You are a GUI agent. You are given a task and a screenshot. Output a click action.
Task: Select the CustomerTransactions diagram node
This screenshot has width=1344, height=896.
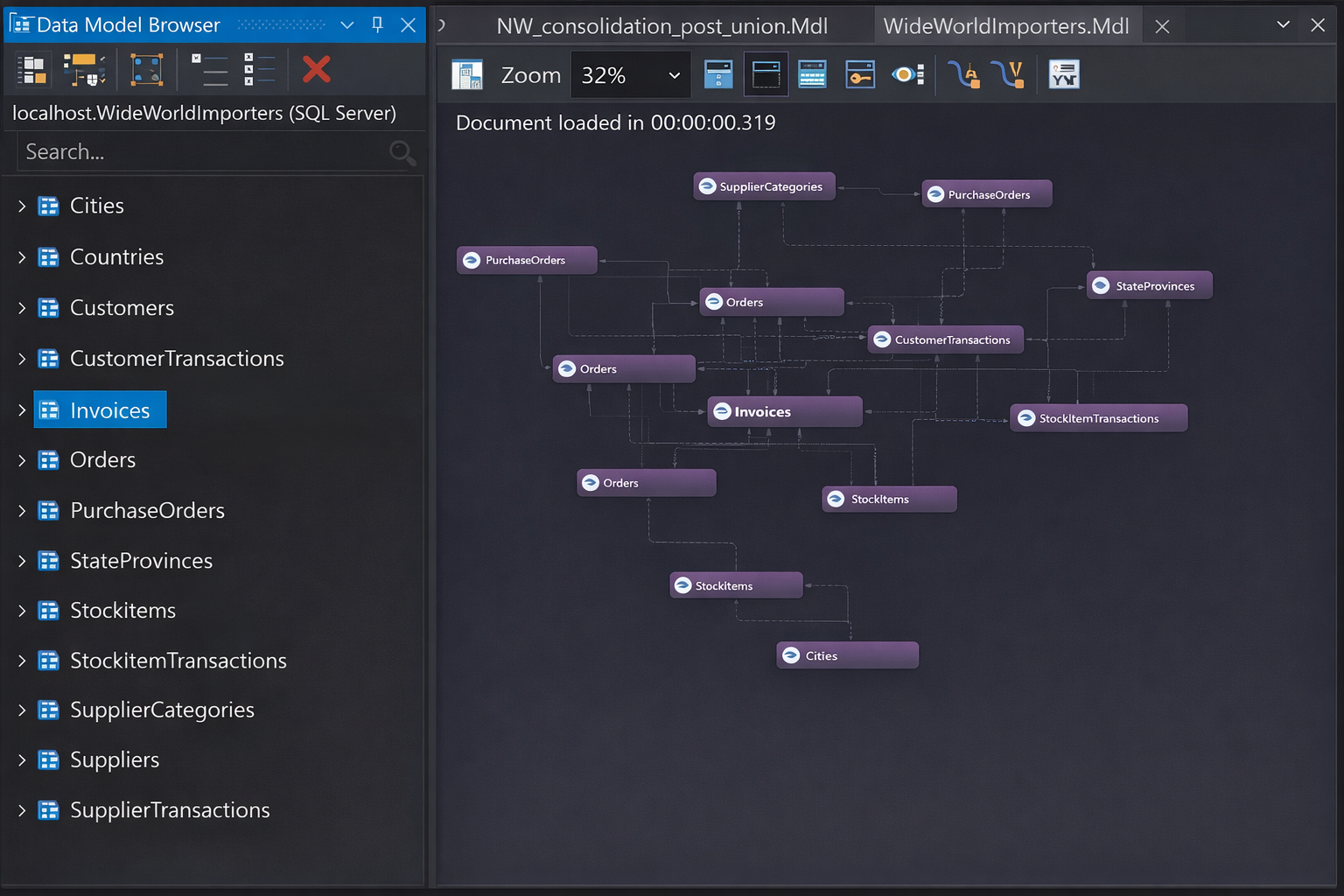tap(946, 339)
